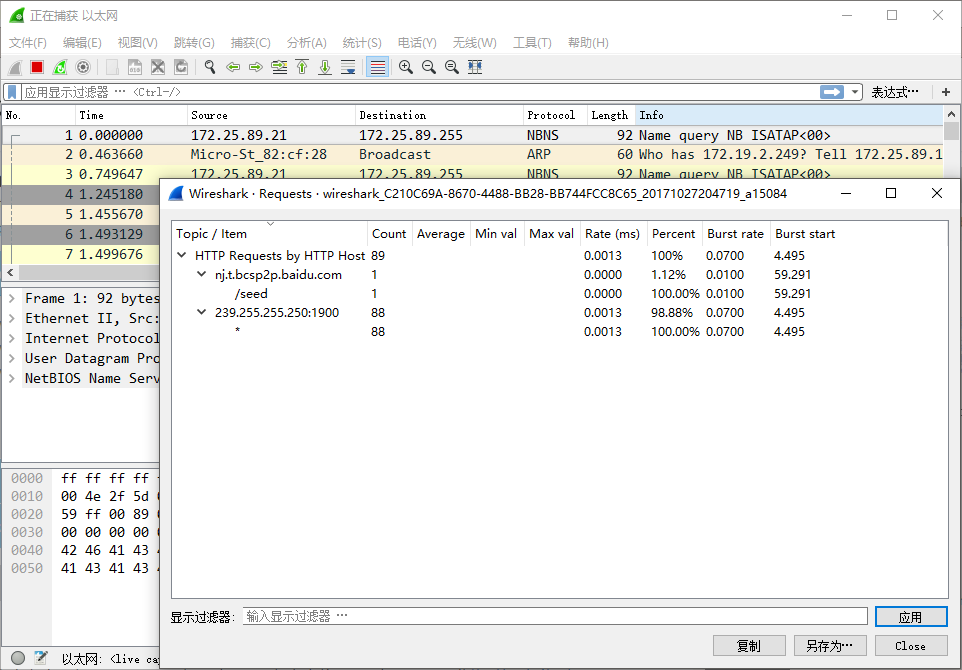Open the 分析 menu
The height and width of the screenshot is (670, 962).
(x=306, y=42)
